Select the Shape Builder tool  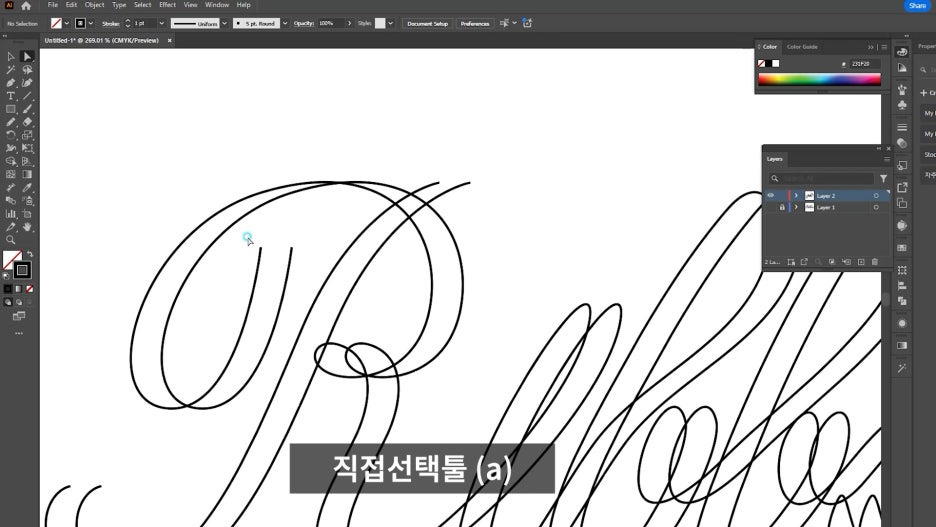click(x=11, y=161)
